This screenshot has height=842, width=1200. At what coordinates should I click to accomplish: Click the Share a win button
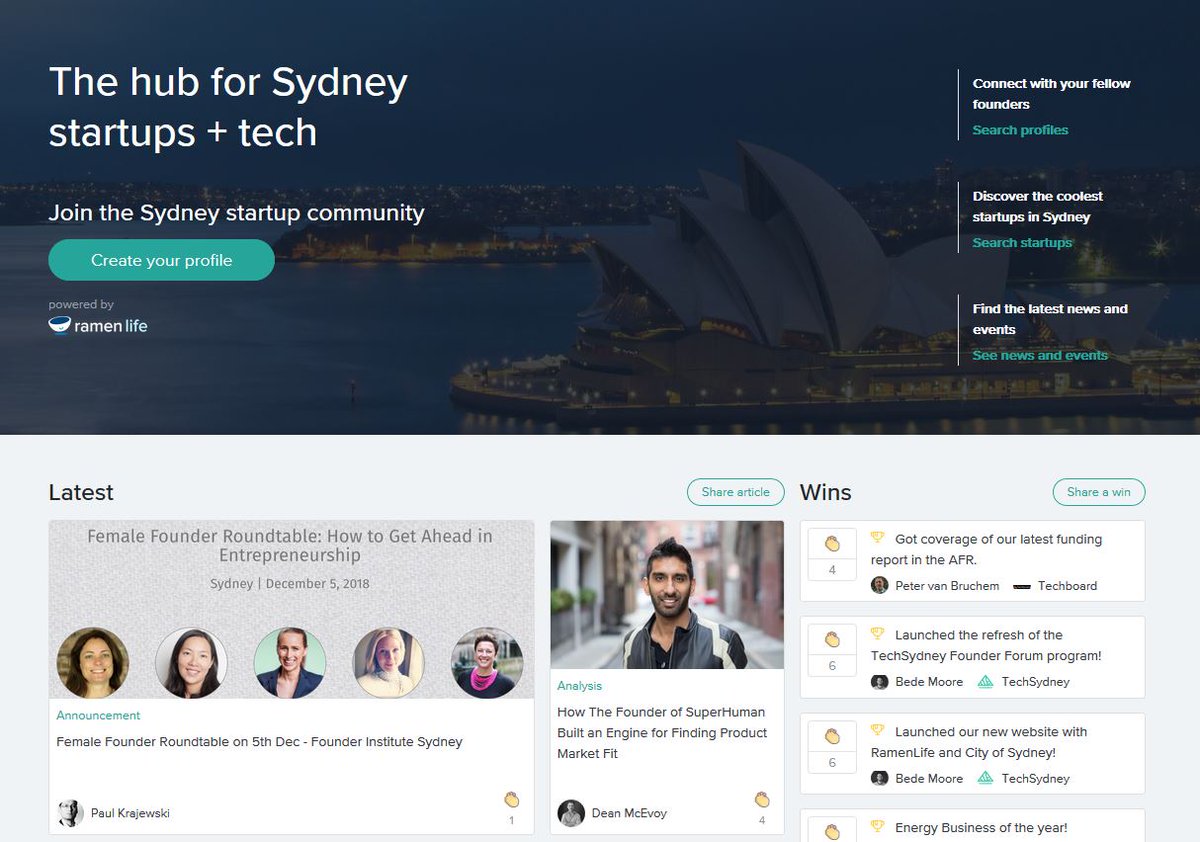[x=1098, y=491]
